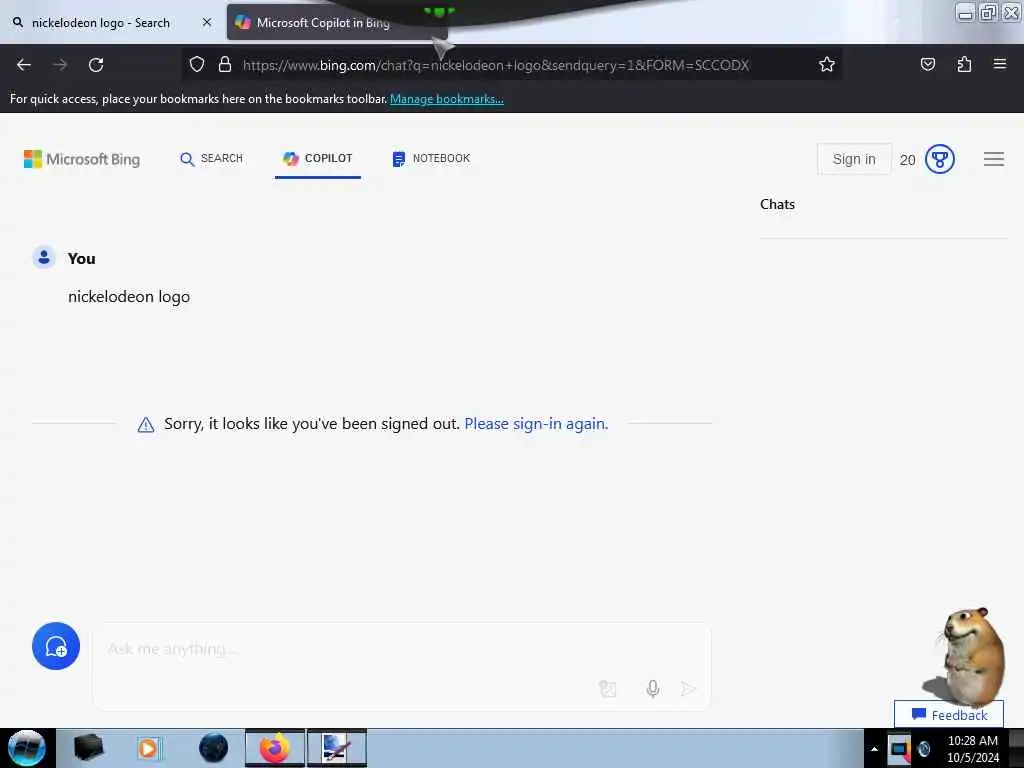The width and height of the screenshot is (1024, 768).
Task: Click the monitor icon in system tray
Action: 900,749
